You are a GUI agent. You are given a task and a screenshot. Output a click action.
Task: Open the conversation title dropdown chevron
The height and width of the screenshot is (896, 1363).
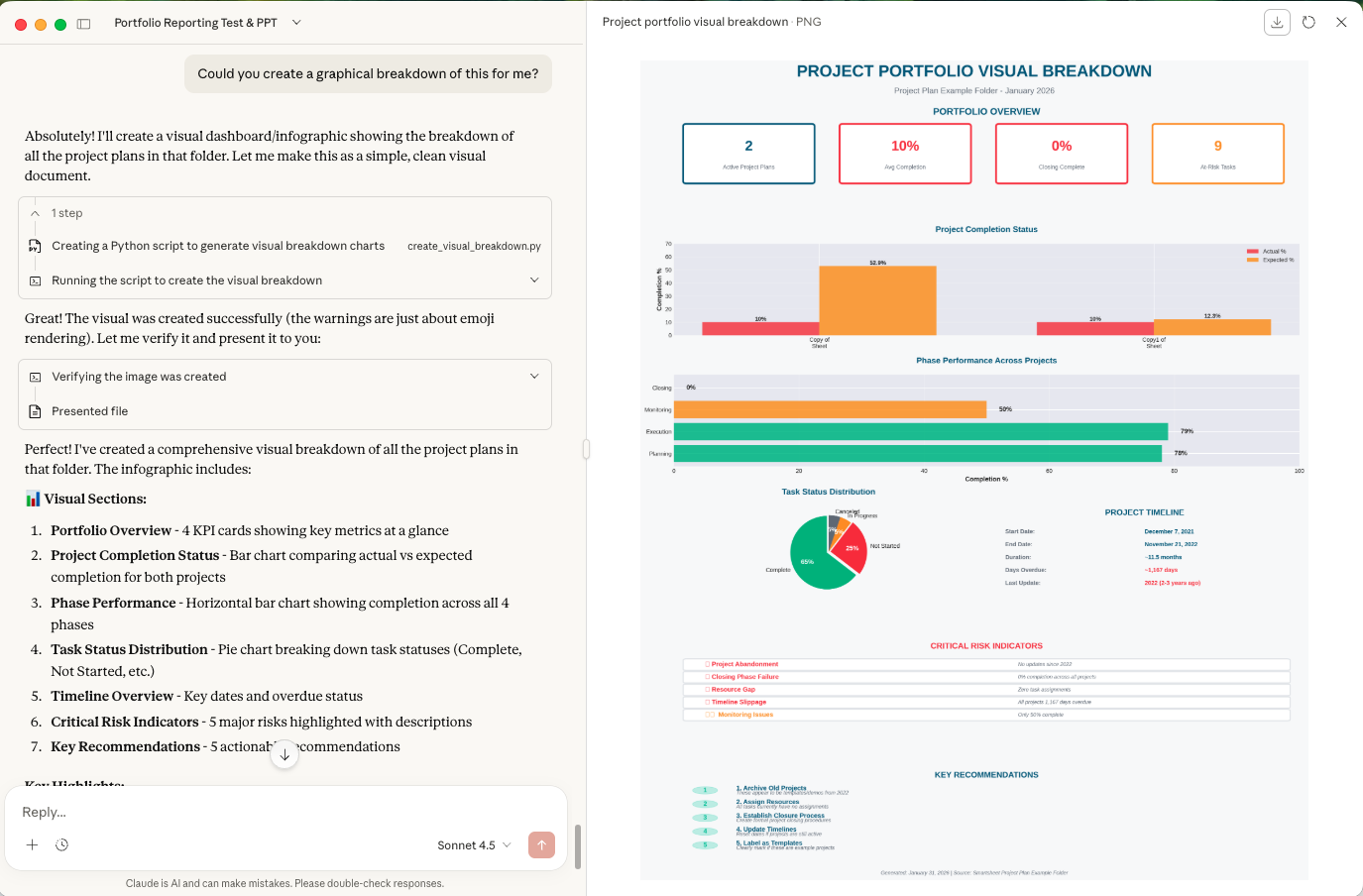[296, 23]
